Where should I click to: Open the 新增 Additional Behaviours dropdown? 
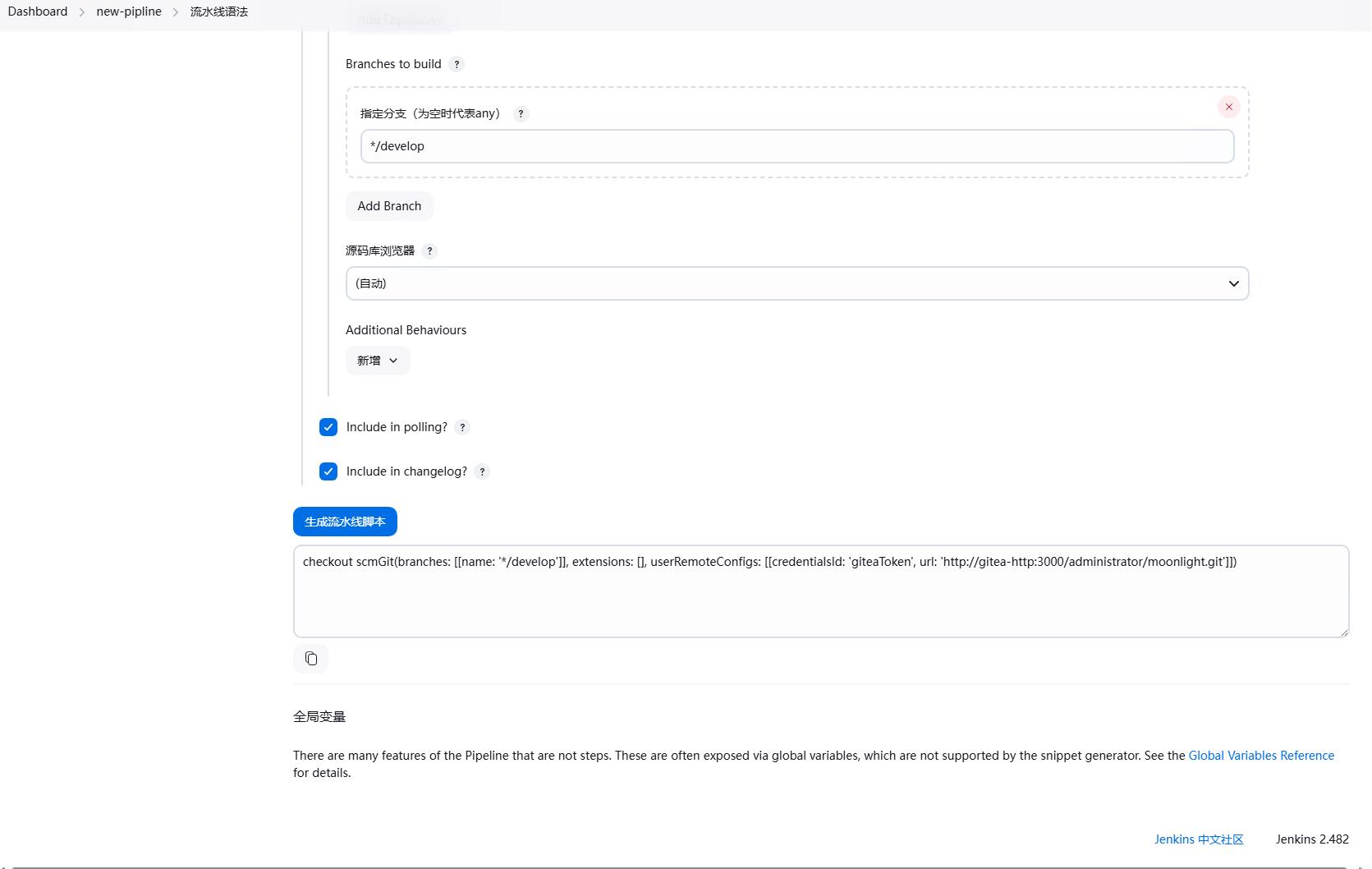click(x=378, y=361)
